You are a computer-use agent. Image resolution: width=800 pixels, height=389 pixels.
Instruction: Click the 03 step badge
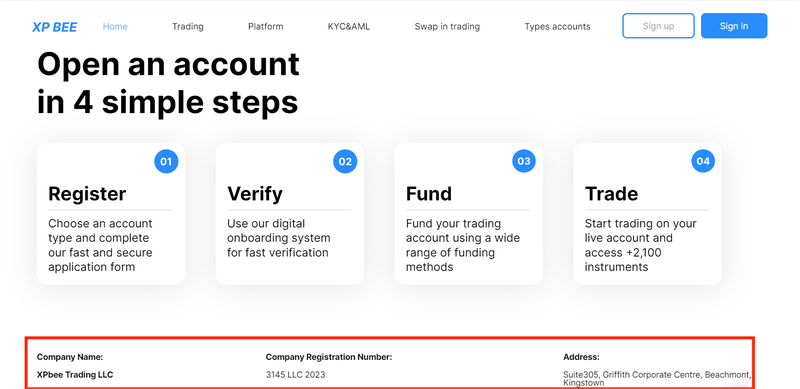click(524, 161)
